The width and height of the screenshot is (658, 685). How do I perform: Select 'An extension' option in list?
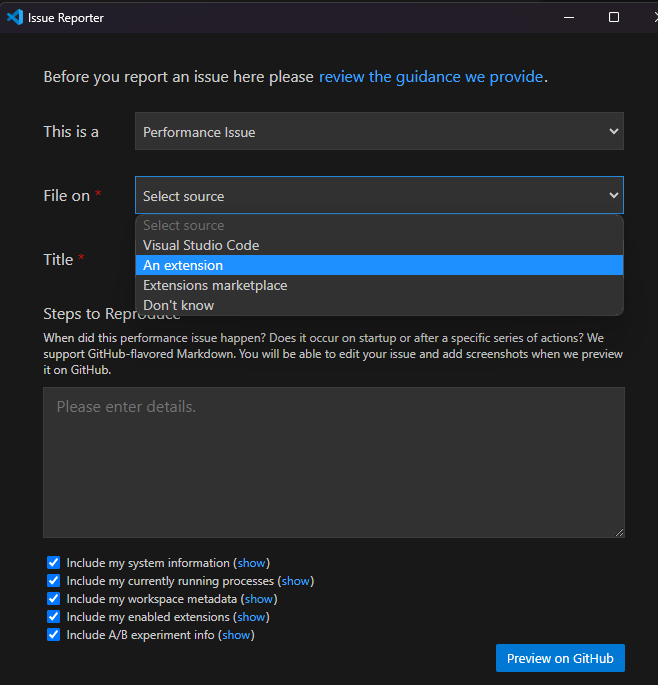tap(183, 265)
